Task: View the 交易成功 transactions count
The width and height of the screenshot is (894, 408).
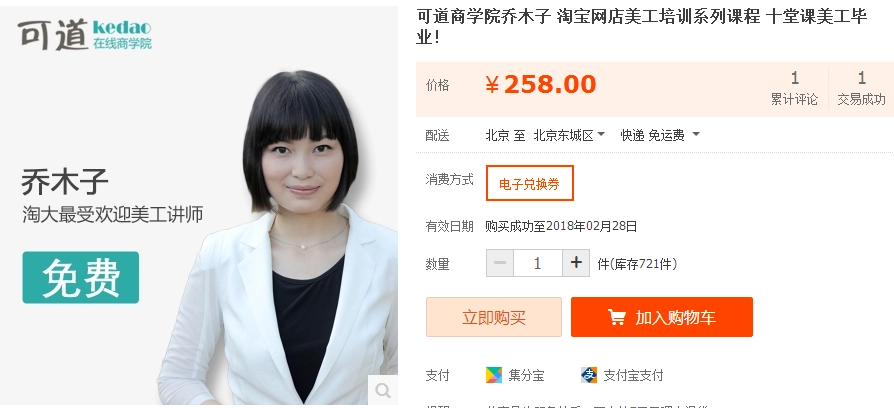Action: click(861, 89)
